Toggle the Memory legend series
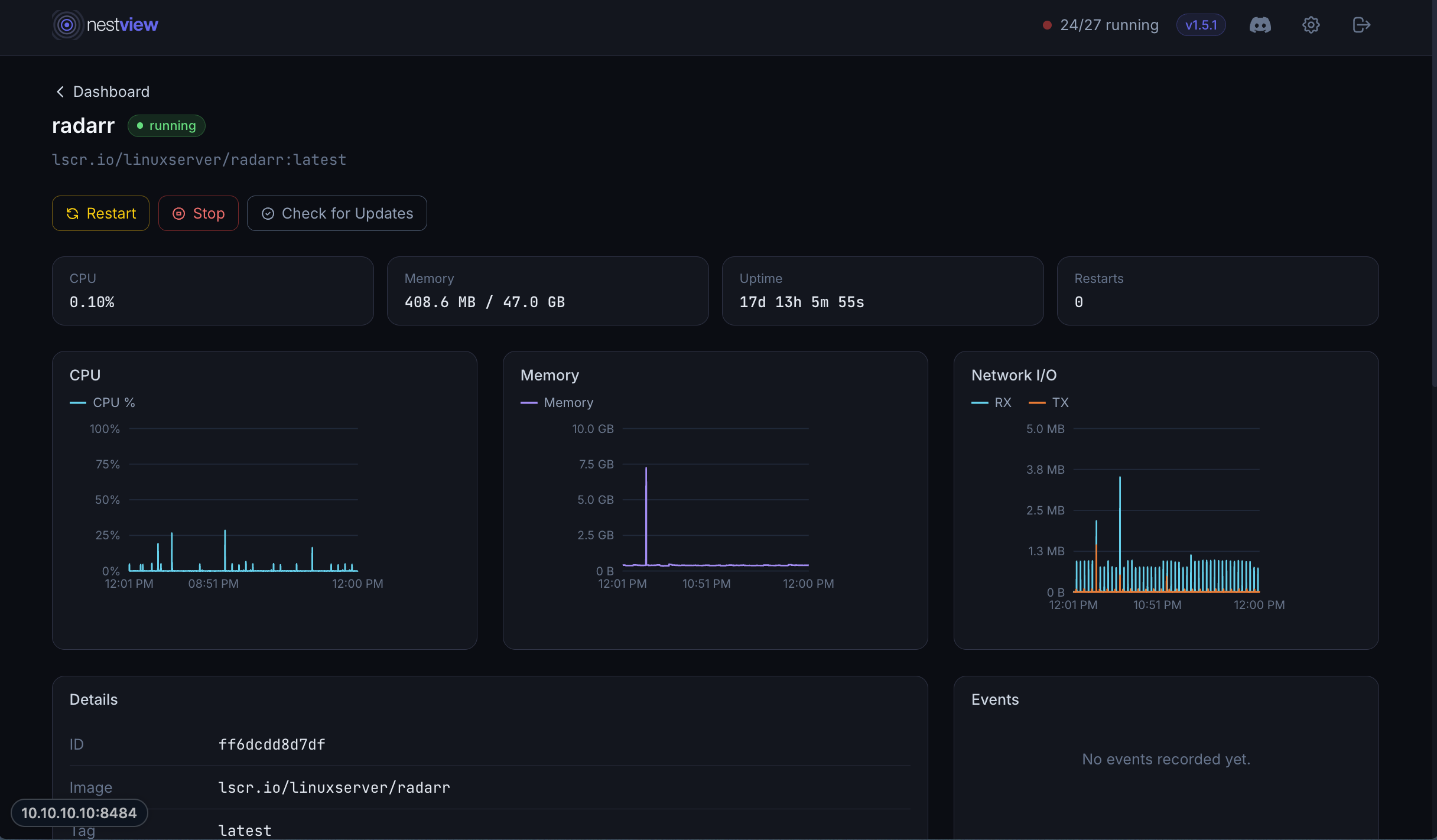 click(557, 402)
